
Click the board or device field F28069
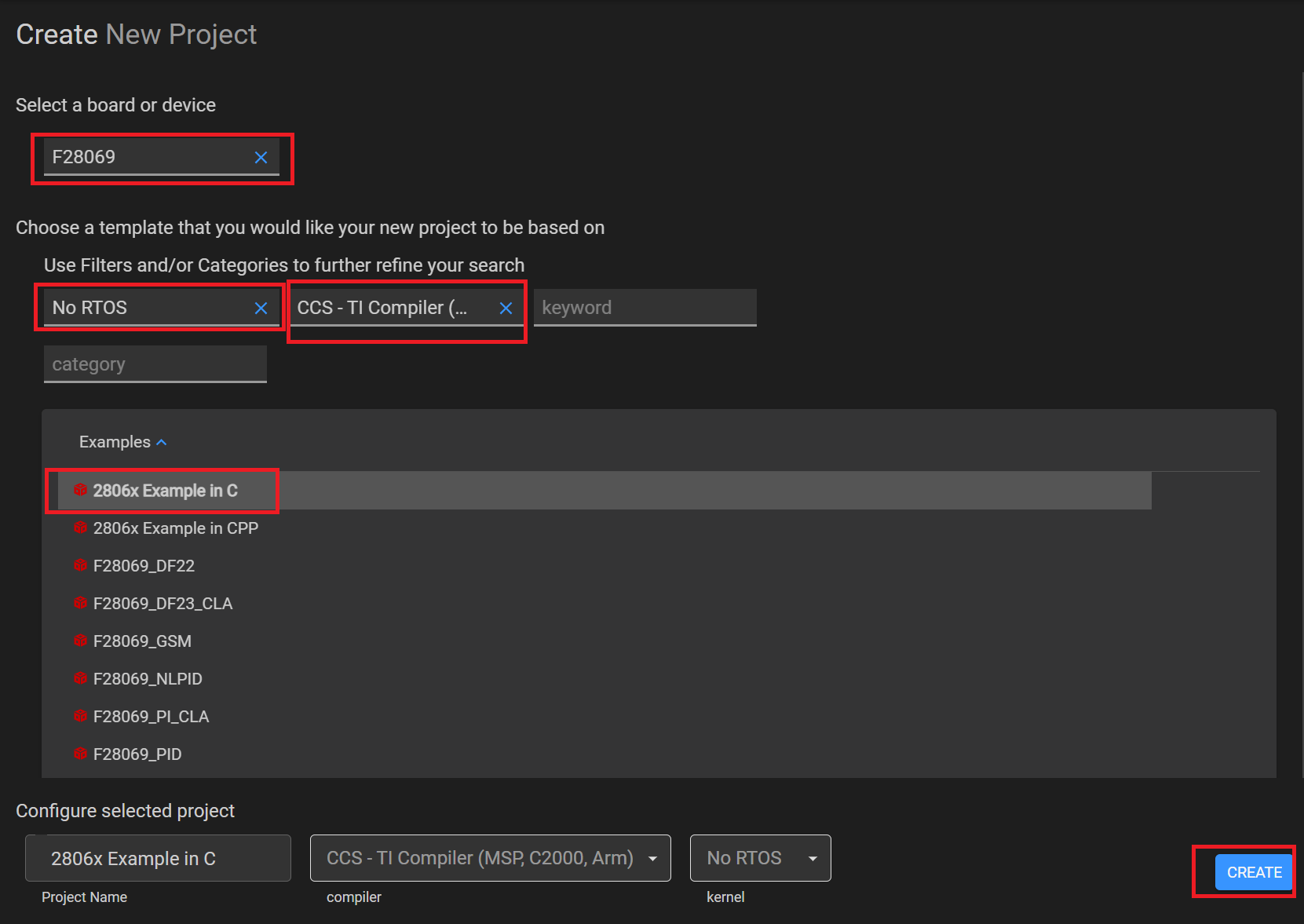161,157
